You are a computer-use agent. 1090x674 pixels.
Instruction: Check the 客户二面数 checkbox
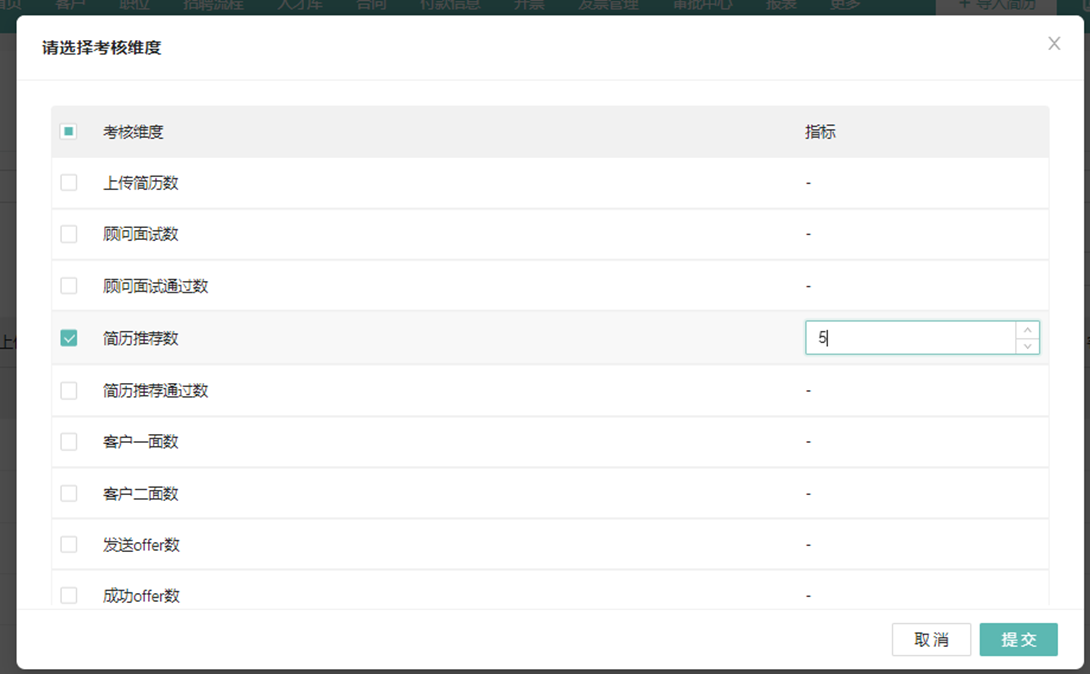point(69,493)
